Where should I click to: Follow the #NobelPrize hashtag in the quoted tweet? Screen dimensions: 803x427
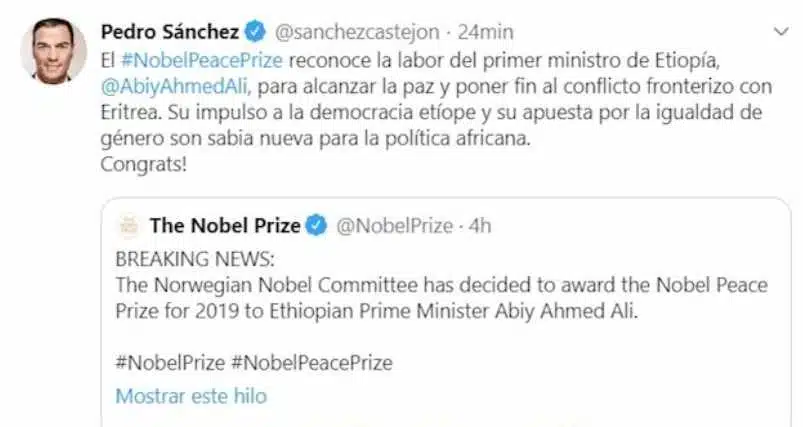tap(170, 363)
